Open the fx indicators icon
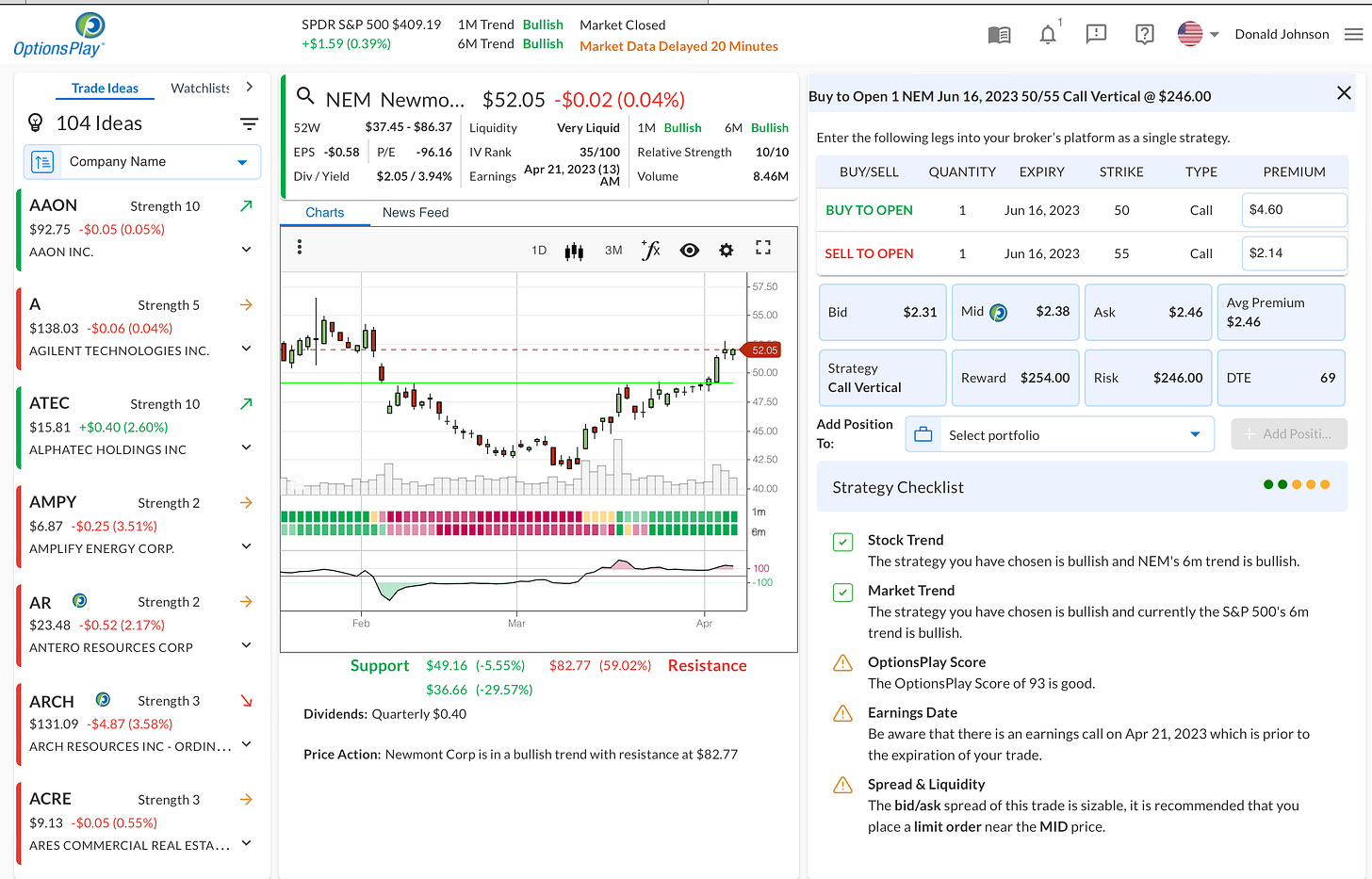The image size is (1372, 879). coord(650,250)
